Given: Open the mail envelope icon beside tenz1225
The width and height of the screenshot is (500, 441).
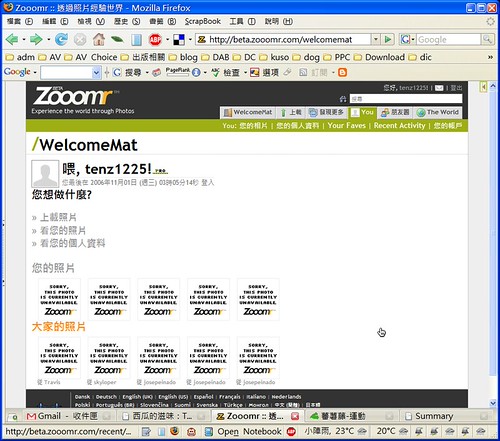Looking at the screenshot, I should click(439, 88).
